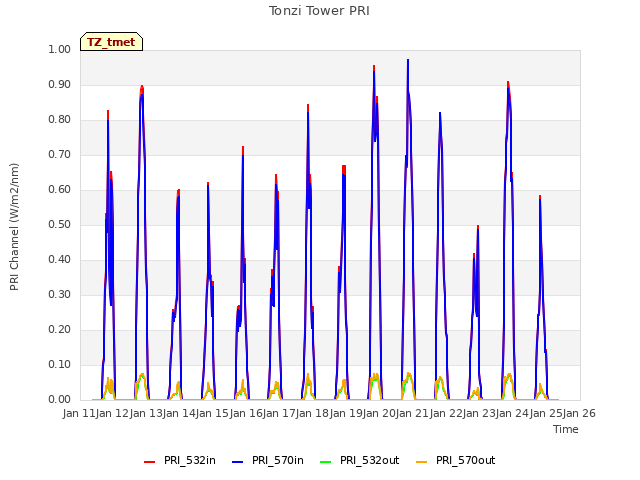Screen dimensions: 640x480
Task: Click the 0.10 y-axis tick label
Action: [60, 364]
